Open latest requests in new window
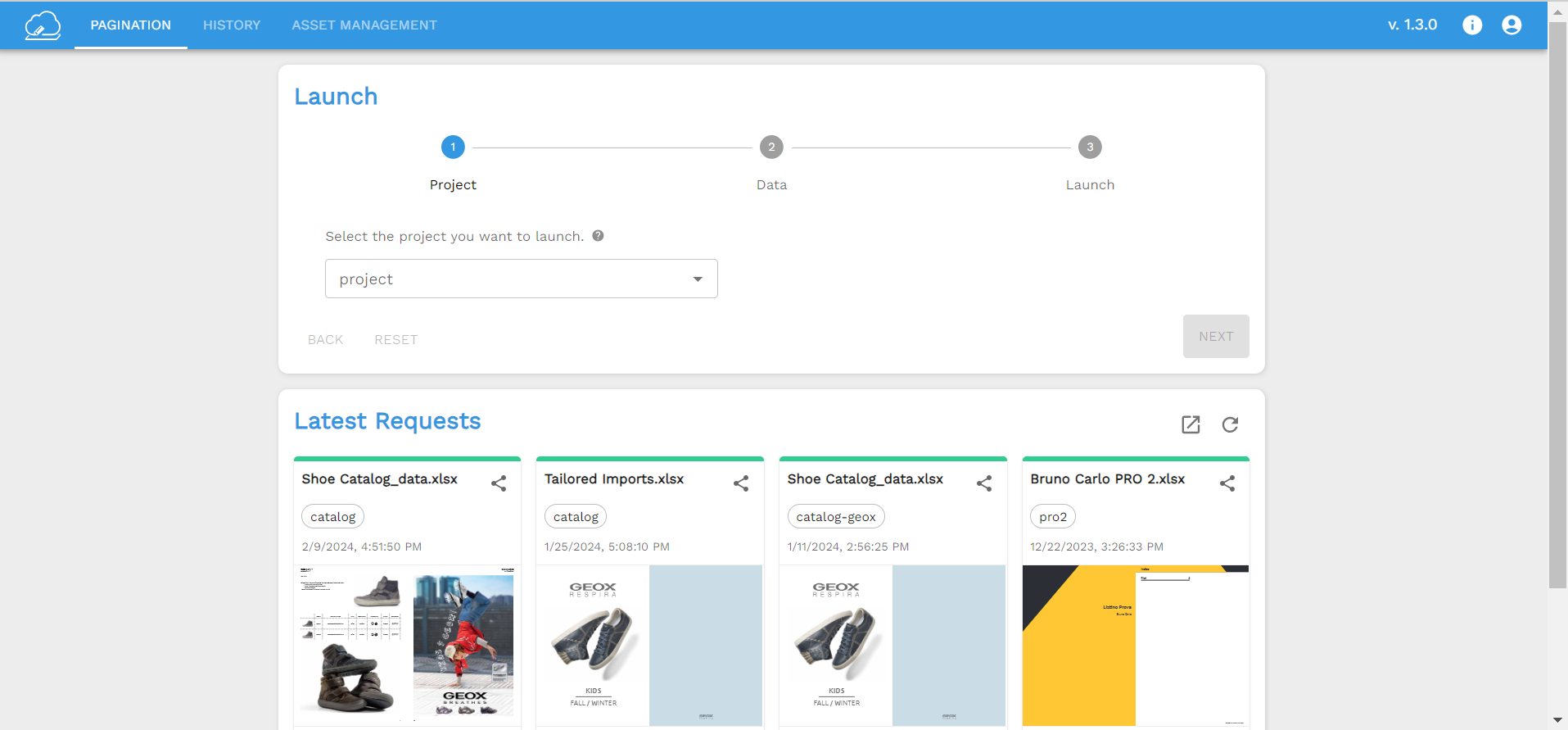 coord(1191,424)
